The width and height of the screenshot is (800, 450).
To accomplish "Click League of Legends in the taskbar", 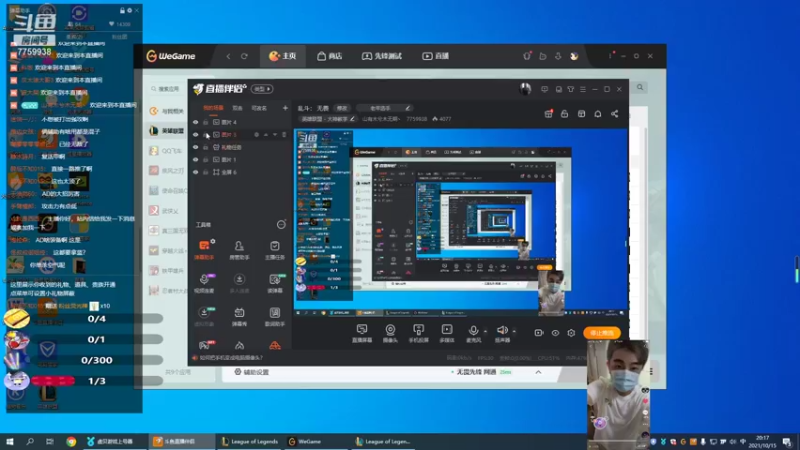I will click(250, 441).
